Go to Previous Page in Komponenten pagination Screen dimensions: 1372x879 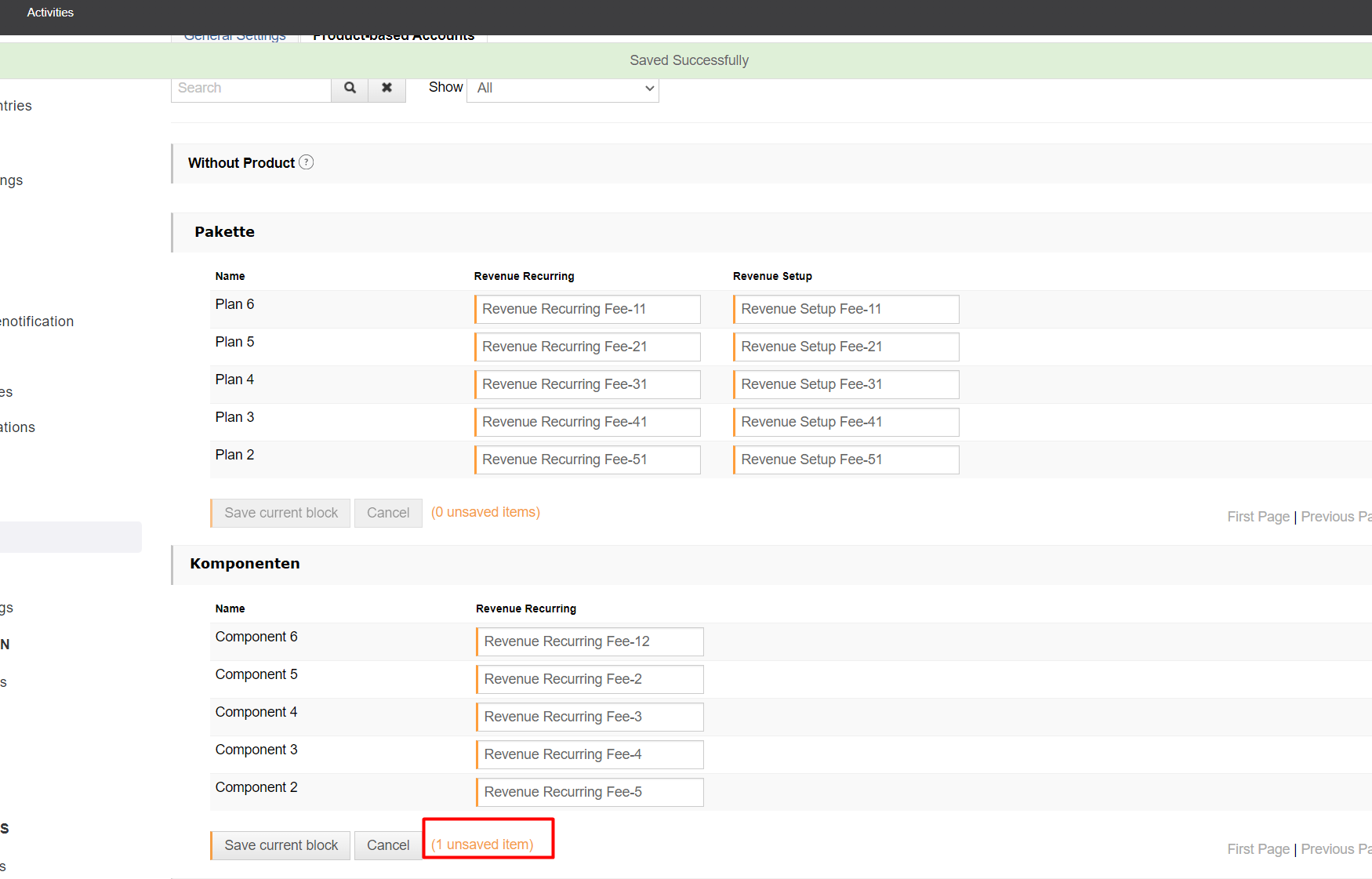(1336, 849)
